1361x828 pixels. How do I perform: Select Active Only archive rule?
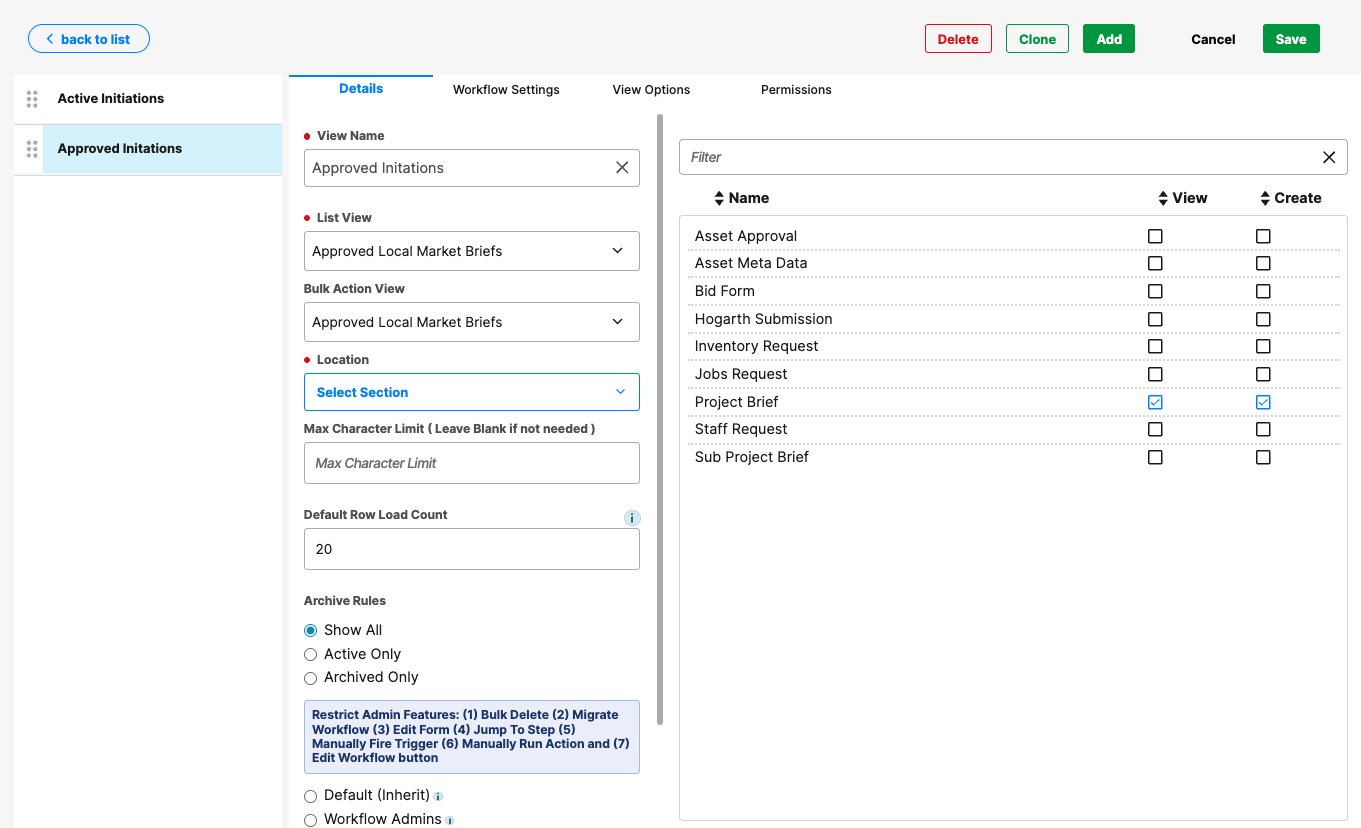coord(310,654)
